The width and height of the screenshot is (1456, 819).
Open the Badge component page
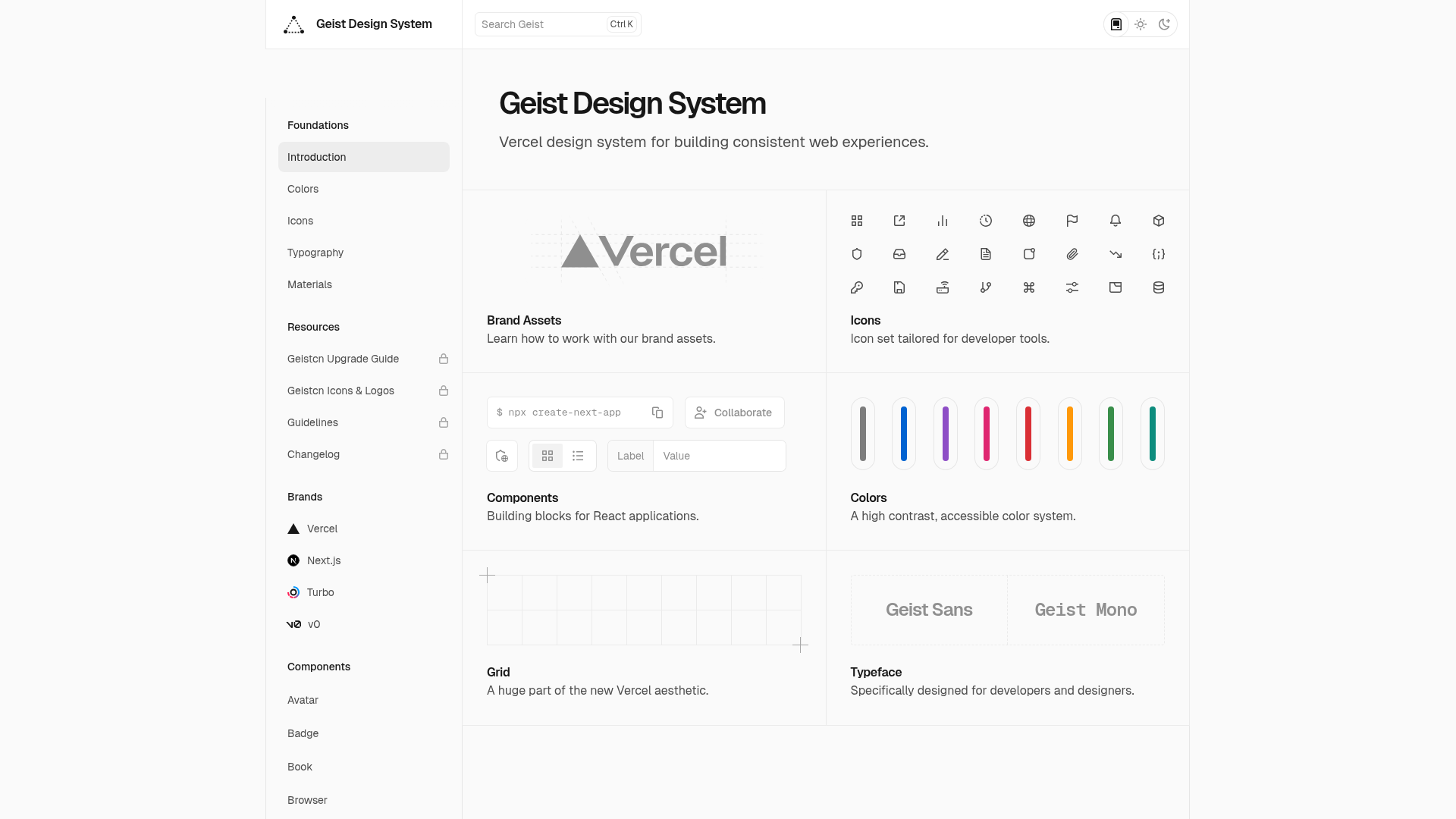[x=364, y=733]
